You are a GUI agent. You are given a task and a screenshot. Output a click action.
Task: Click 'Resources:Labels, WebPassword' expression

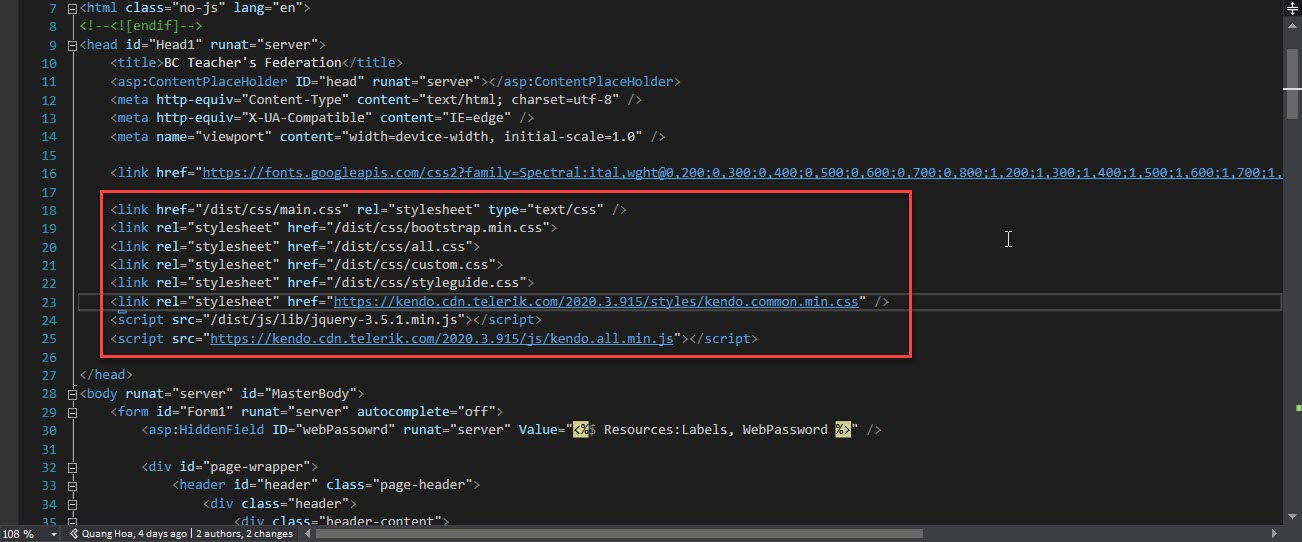(x=716, y=430)
